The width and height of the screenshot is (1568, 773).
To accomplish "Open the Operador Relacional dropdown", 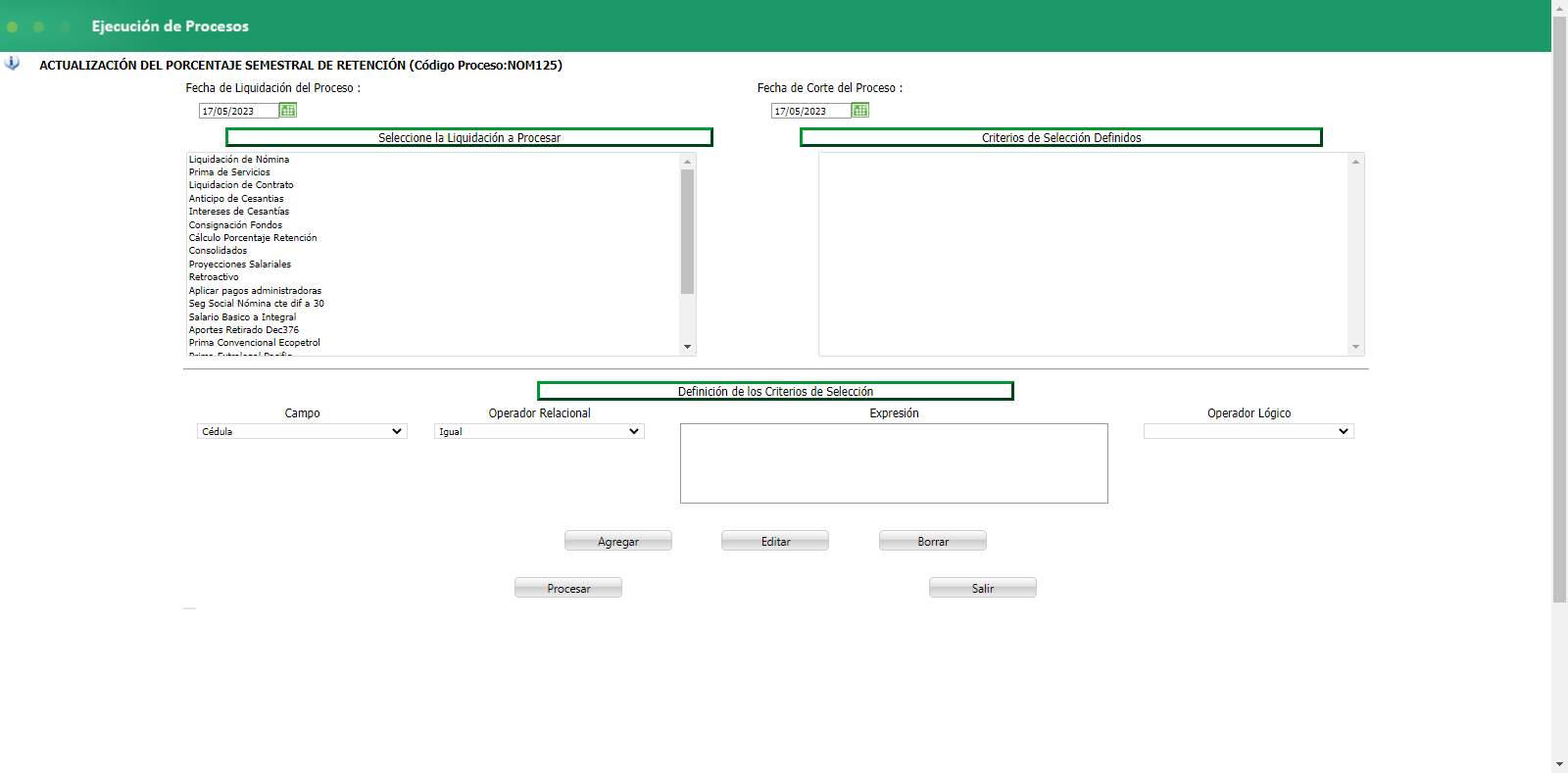I will point(539,431).
